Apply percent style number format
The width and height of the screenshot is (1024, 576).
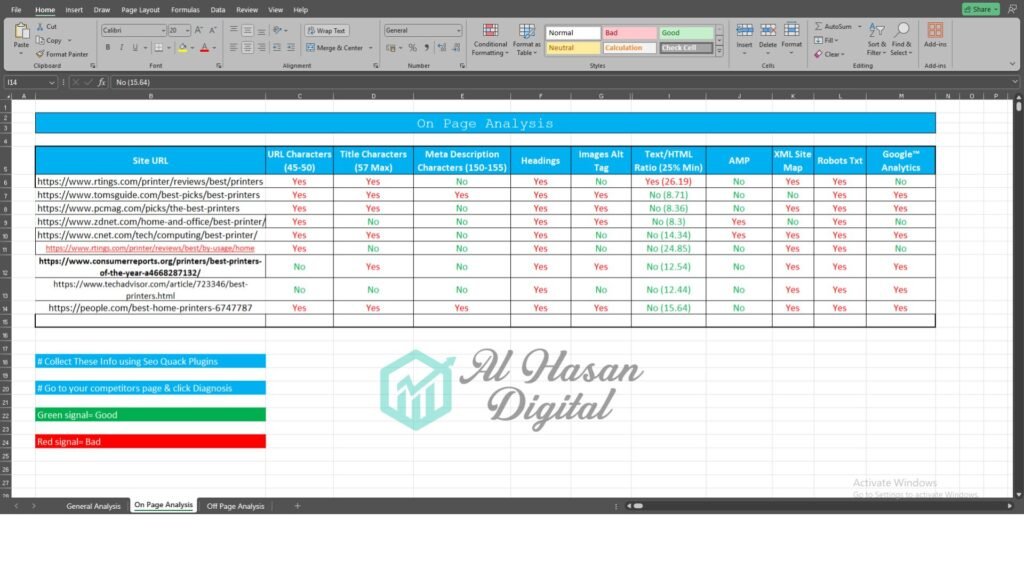[x=412, y=48]
